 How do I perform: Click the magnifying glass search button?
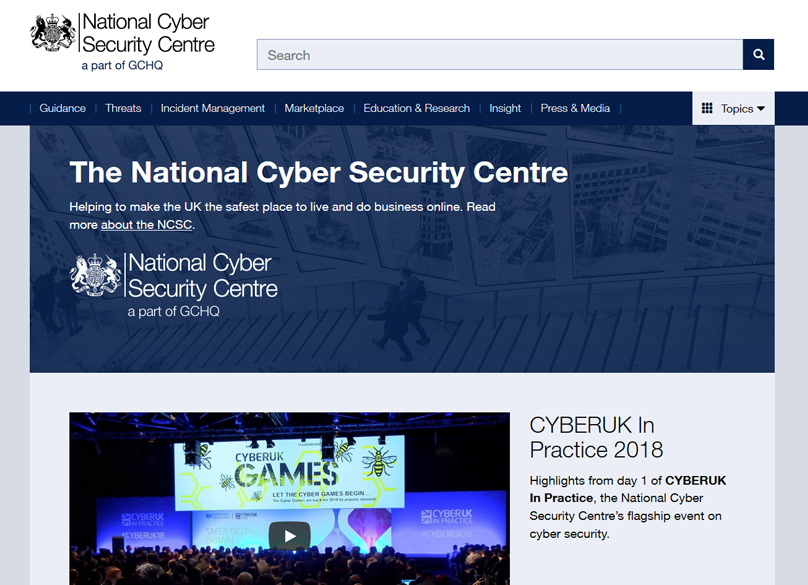coord(758,54)
